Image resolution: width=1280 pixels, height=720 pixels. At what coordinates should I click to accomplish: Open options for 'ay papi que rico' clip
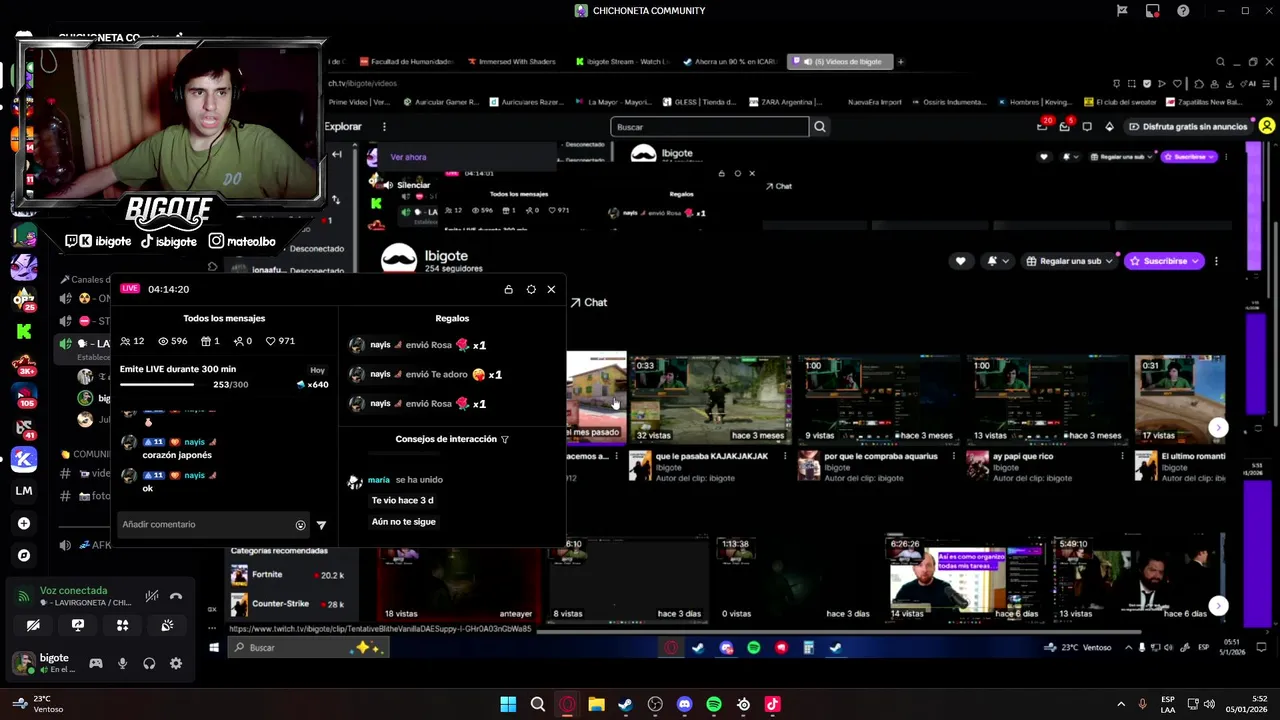(x=1123, y=457)
